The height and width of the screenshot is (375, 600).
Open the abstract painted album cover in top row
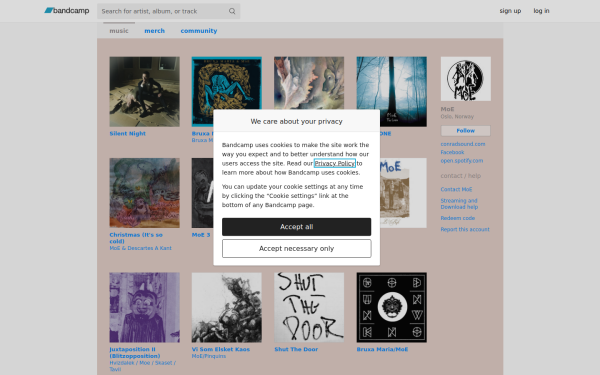309,83
